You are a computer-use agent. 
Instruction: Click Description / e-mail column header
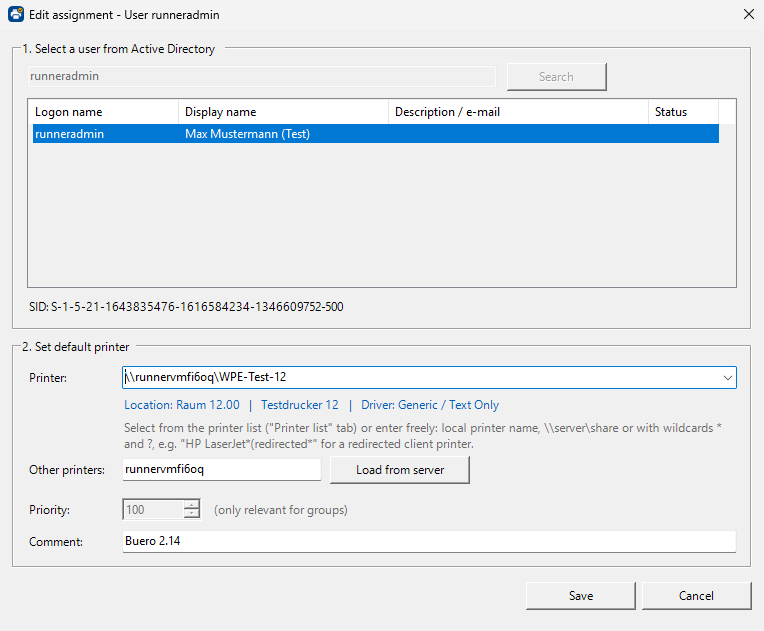pyautogui.click(x=518, y=112)
